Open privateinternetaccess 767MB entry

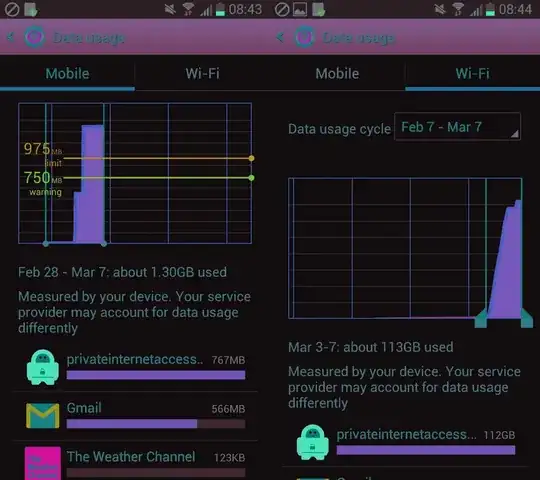(135, 367)
